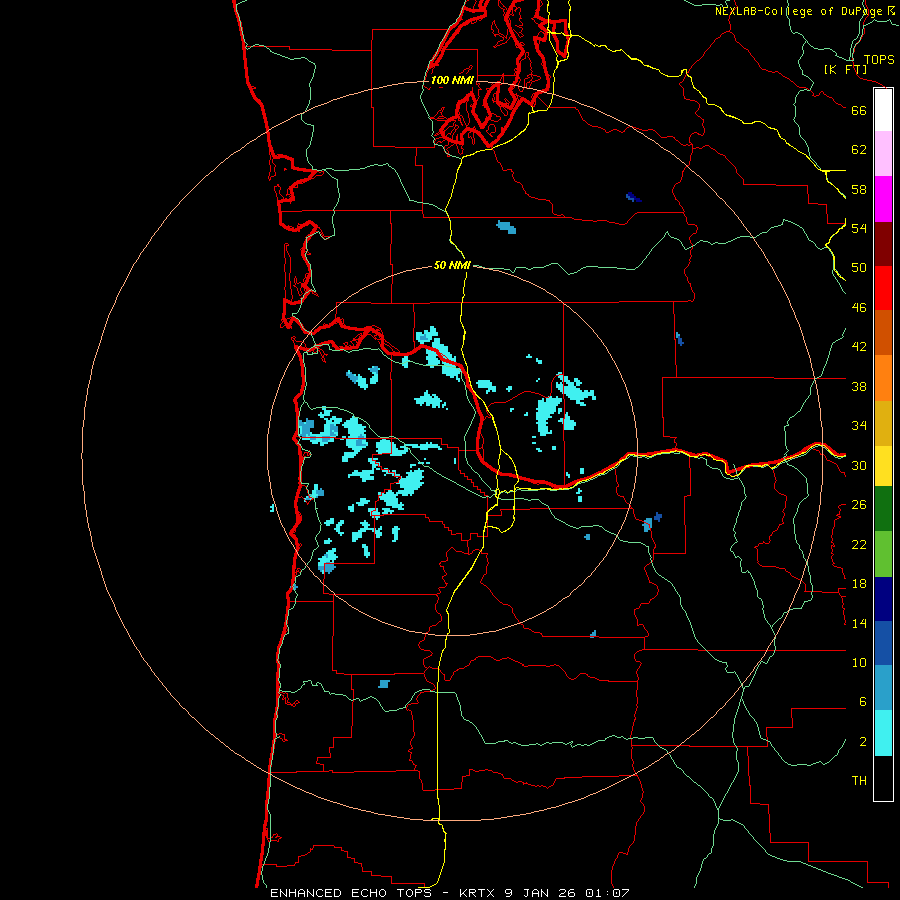Click the light blue legend swatch
Screen dimensions: 900x900
883,688
